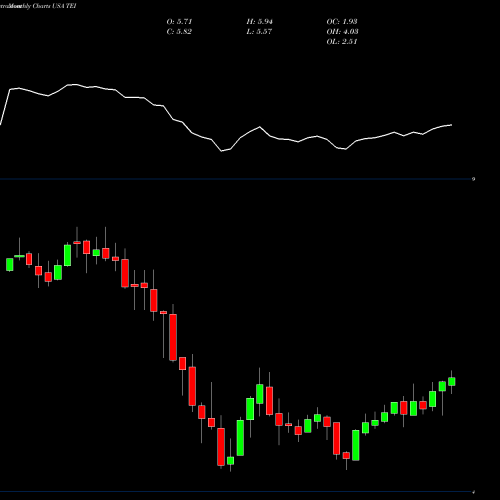Image resolution: width=500 pixels, height=500 pixels.
Task: Click the '9' price axis label
Action: [474, 179]
